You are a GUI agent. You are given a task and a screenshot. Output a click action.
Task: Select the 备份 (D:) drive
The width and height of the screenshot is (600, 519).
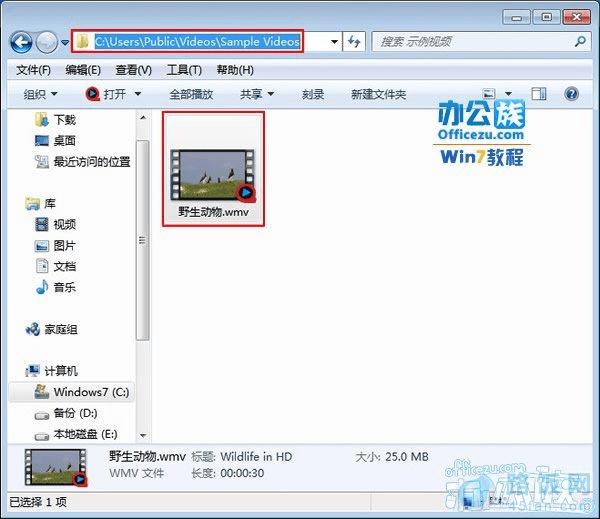point(75,413)
